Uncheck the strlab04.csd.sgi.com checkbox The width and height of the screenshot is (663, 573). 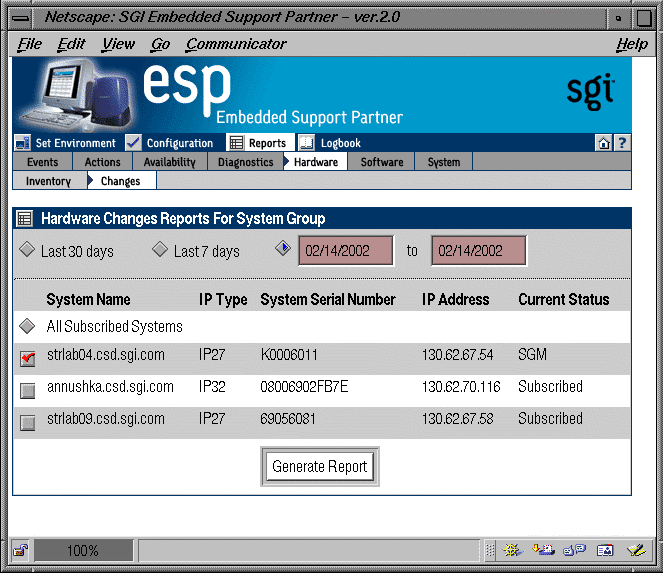(28, 359)
